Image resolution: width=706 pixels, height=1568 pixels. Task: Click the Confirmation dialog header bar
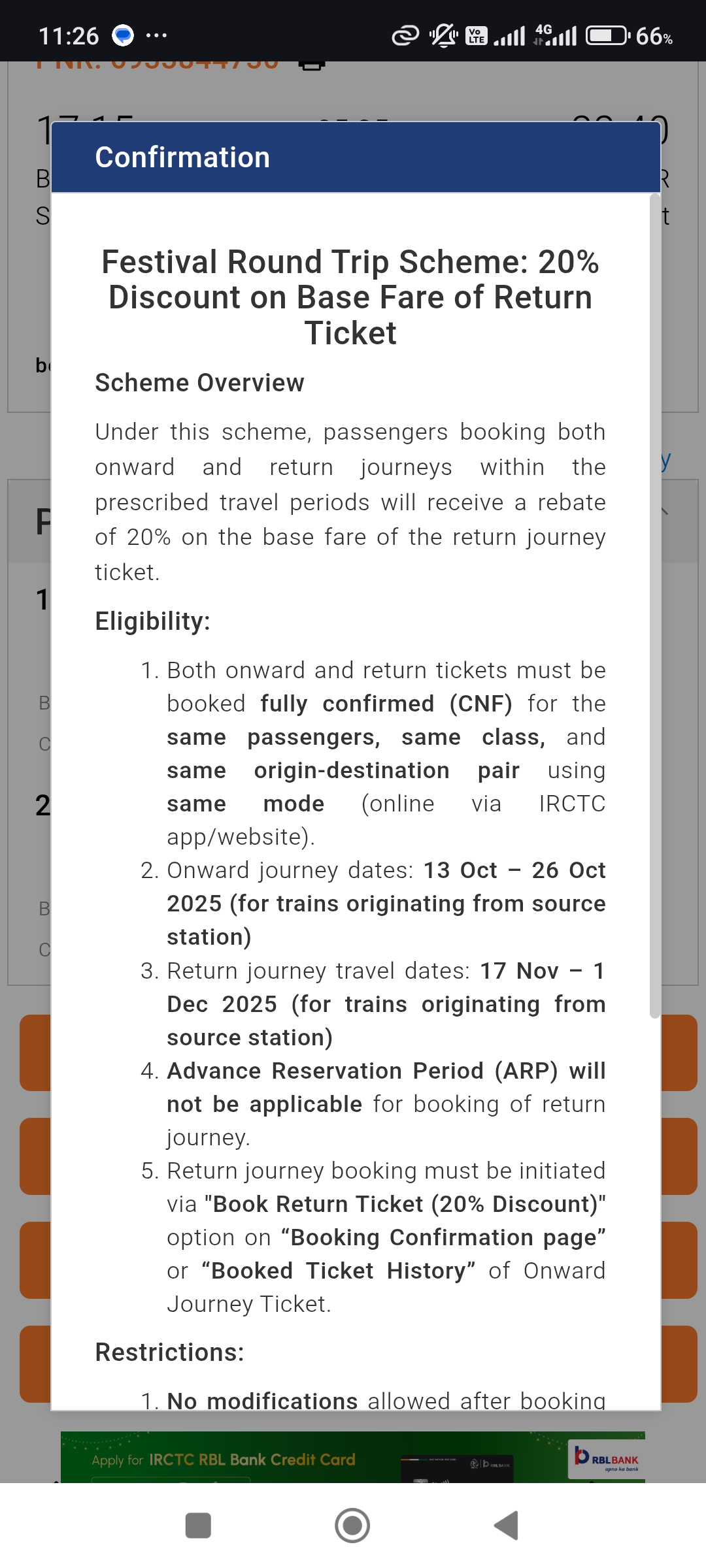(356, 157)
